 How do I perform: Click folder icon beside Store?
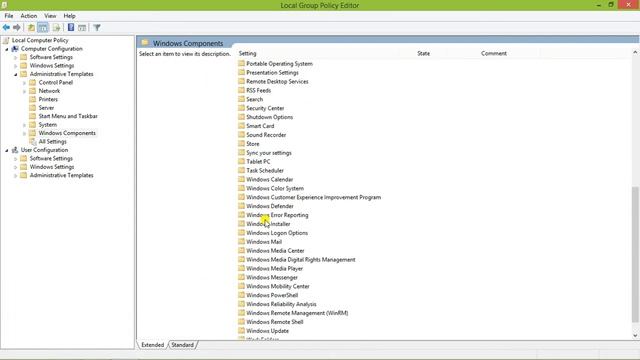(241, 144)
